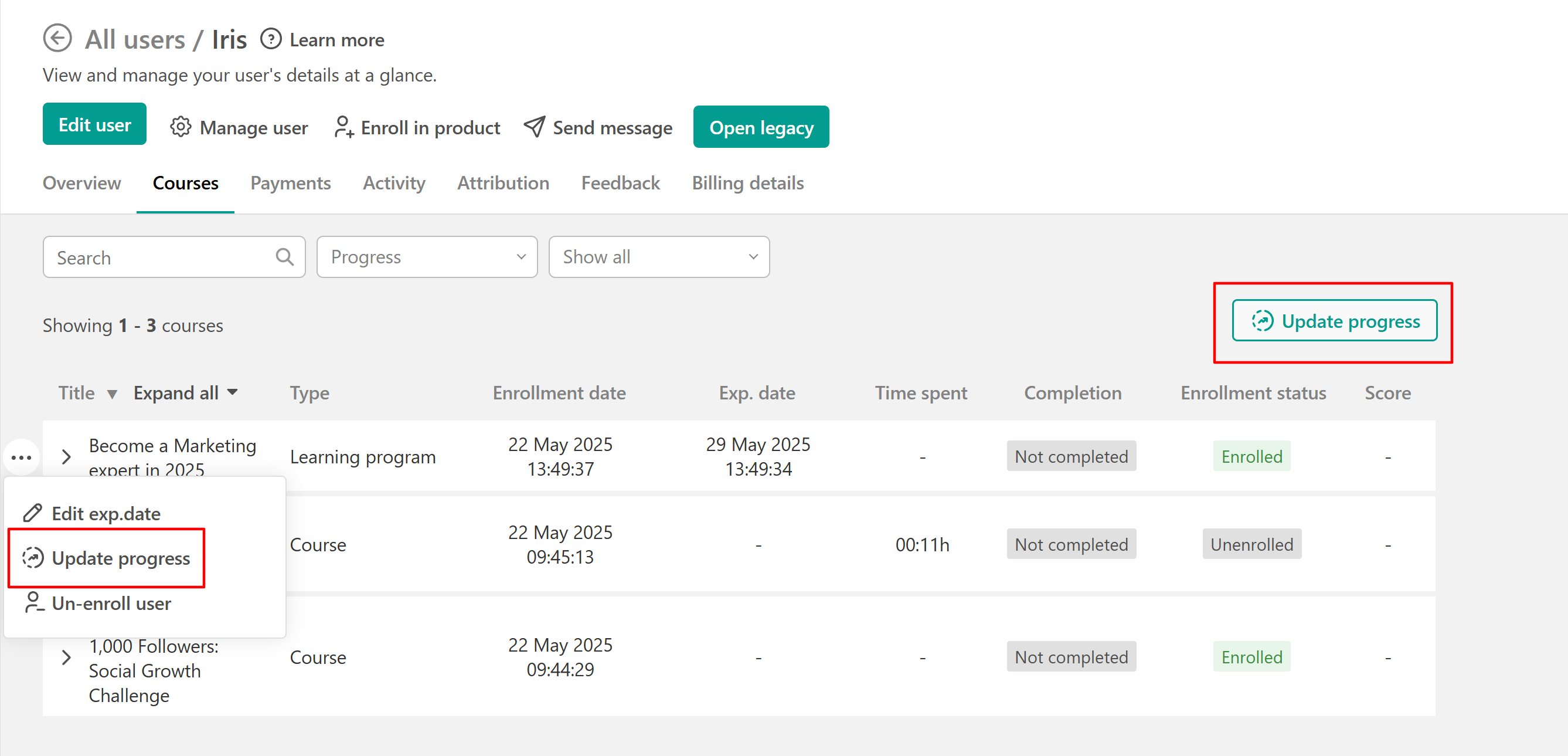
Task: Click the Send message paper plane icon
Action: coord(535,127)
